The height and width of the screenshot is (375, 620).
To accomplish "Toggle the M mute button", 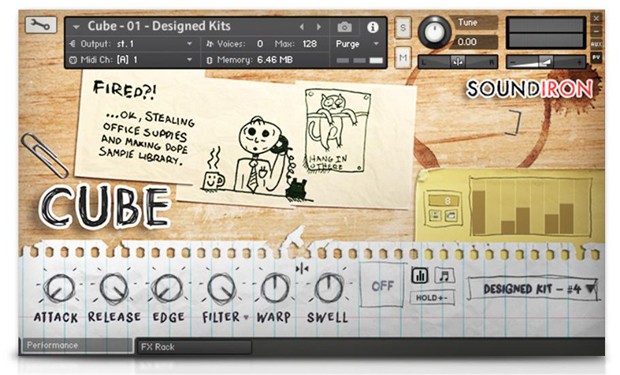I will pos(403,58).
